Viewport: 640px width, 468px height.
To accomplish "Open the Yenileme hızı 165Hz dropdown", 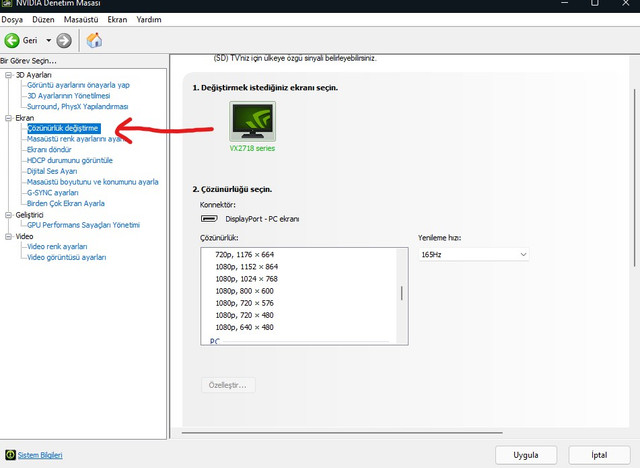I will [x=473, y=255].
